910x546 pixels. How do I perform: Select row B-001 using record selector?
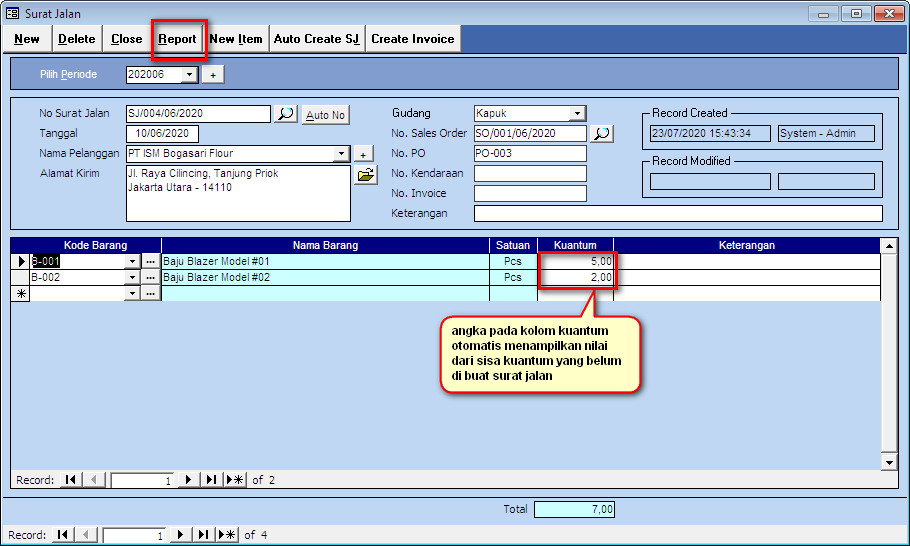[x=21, y=262]
